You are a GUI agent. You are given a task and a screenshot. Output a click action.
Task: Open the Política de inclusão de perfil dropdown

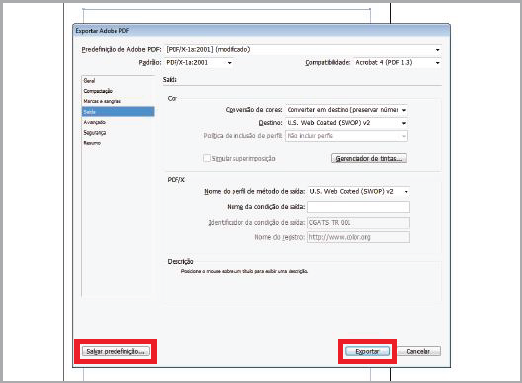tap(346, 136)
